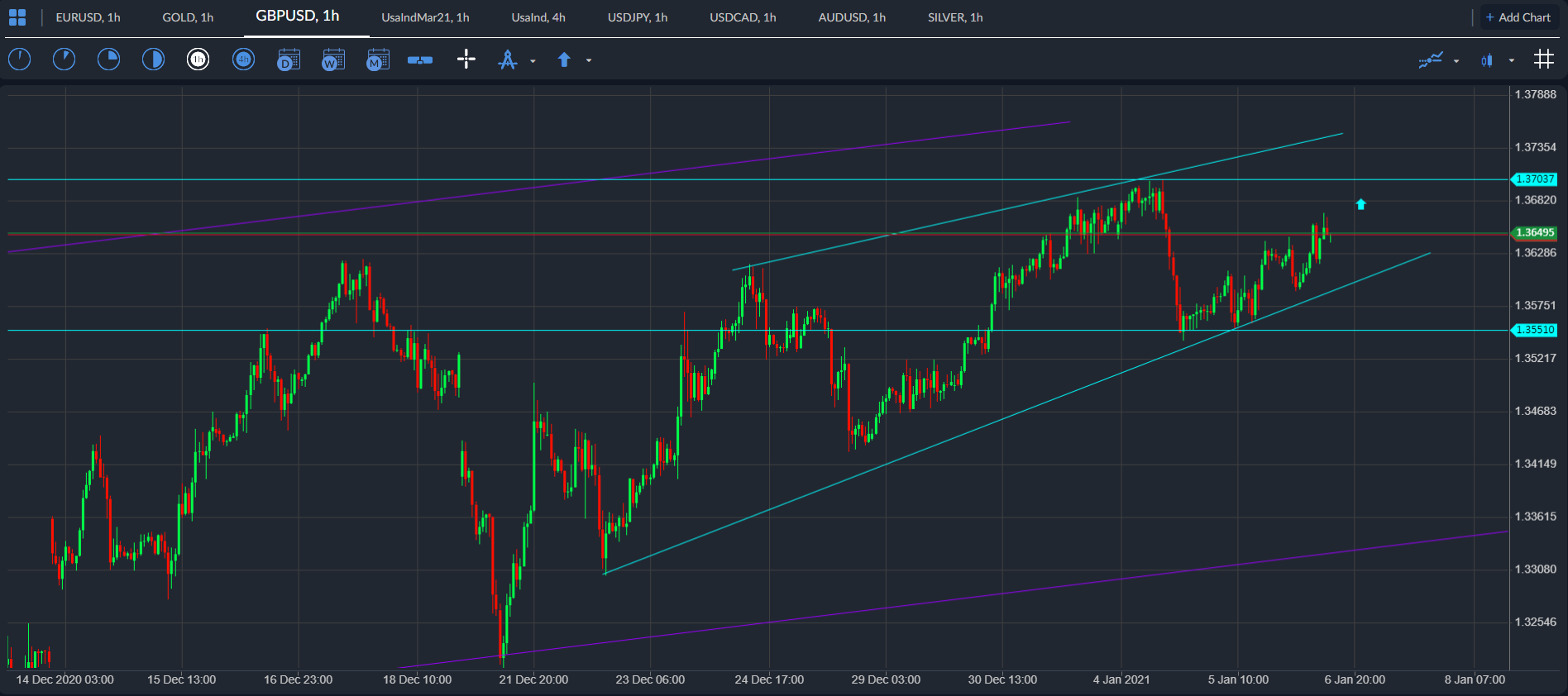Switch to the USDJPY, 1h tab

[x=638, y=17]
